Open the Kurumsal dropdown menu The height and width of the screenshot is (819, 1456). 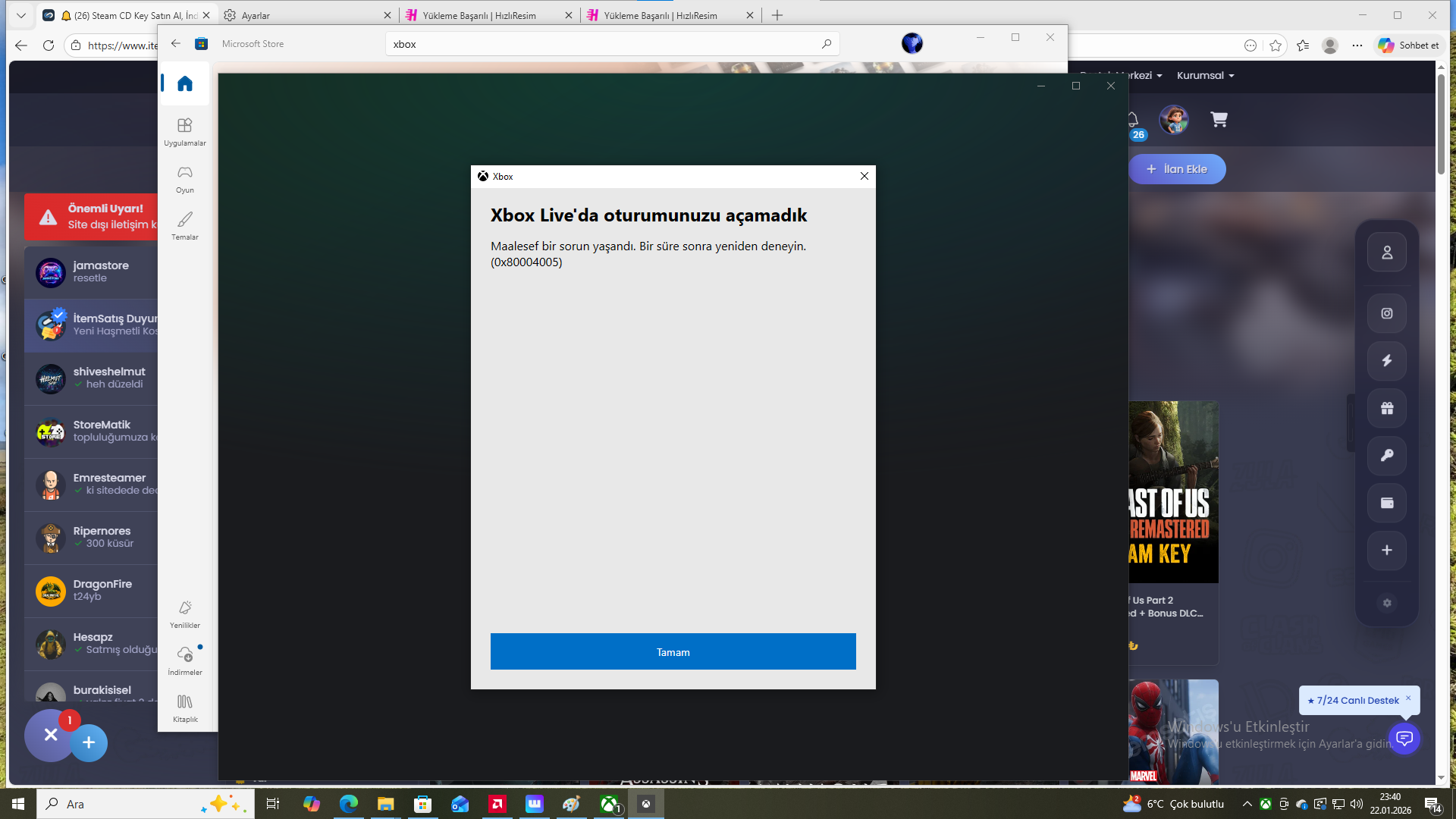(x=1206, y=76)
